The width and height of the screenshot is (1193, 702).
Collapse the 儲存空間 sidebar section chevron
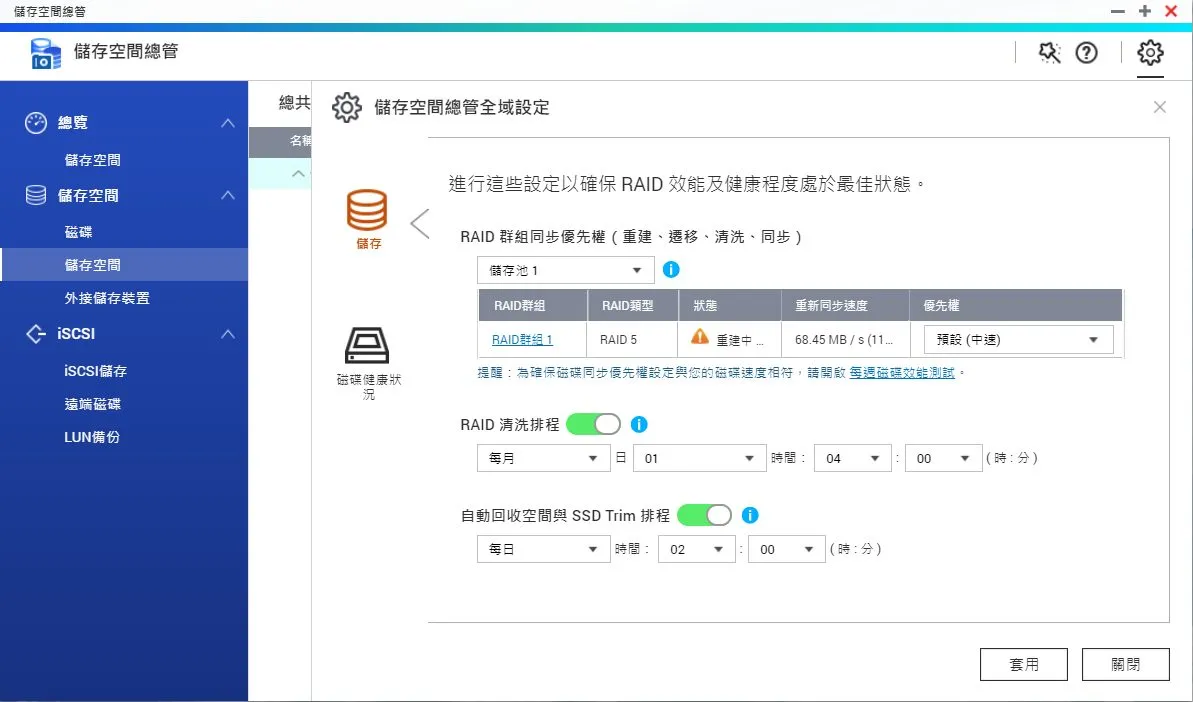tap(227, 195)
